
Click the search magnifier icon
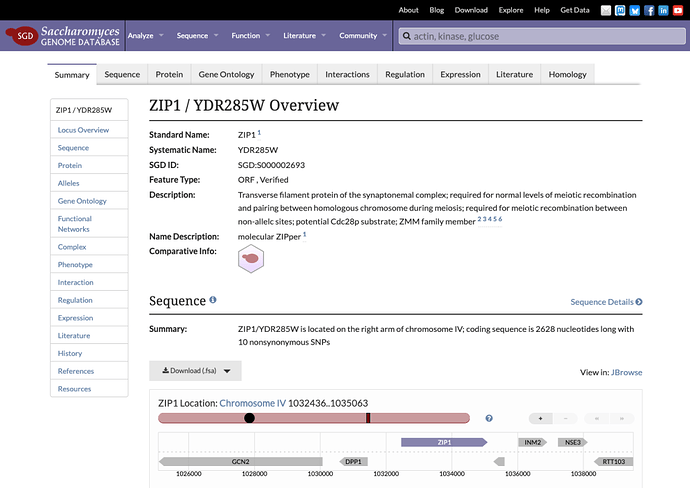[407, 36]
